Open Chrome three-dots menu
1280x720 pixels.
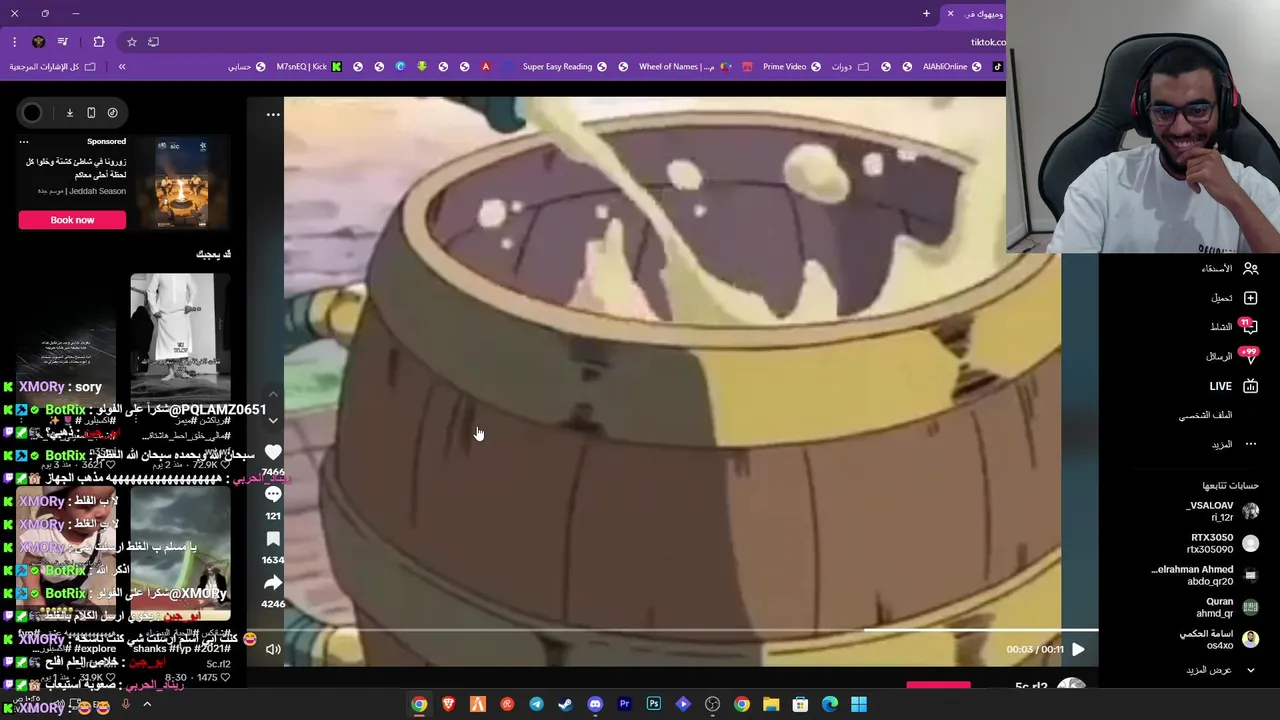click(x=14, y=42)
